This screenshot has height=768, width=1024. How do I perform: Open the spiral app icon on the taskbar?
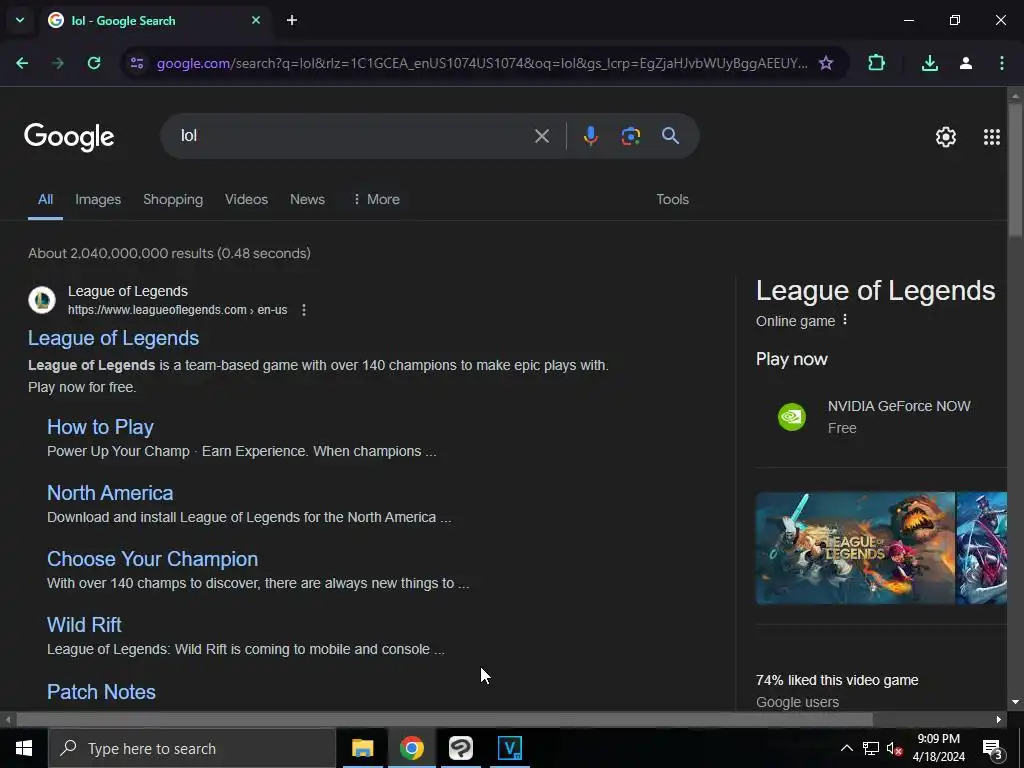(460, 748)
